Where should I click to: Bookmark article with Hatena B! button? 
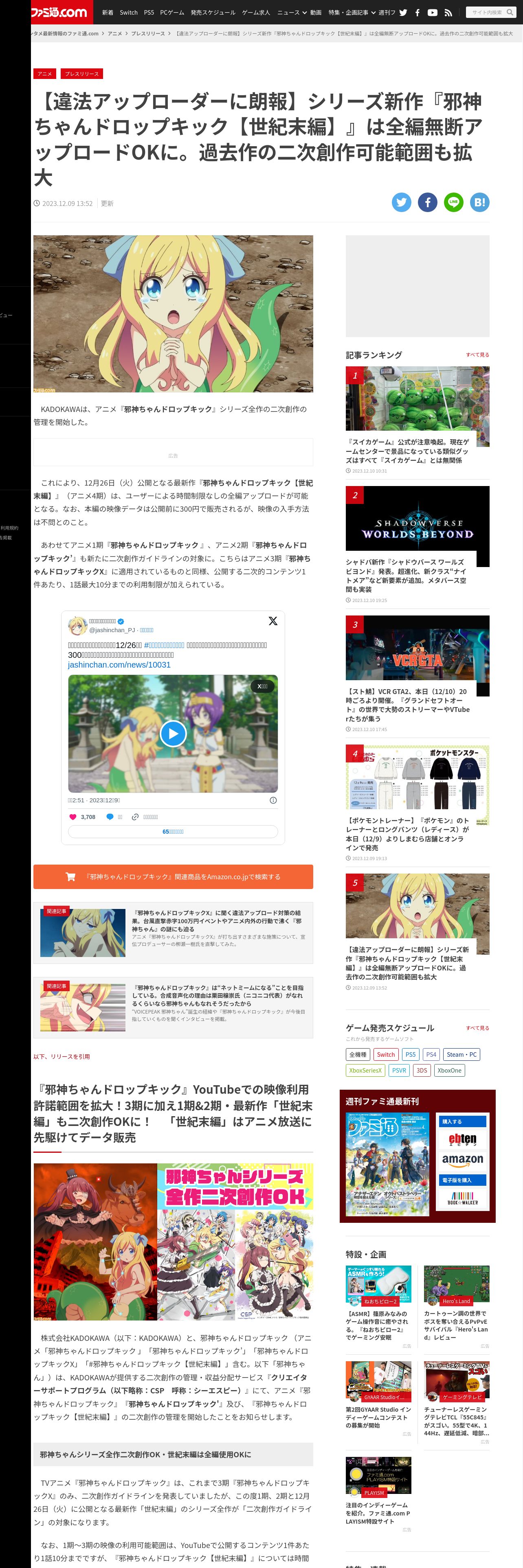pyautogui.click(x=480, y=202)
